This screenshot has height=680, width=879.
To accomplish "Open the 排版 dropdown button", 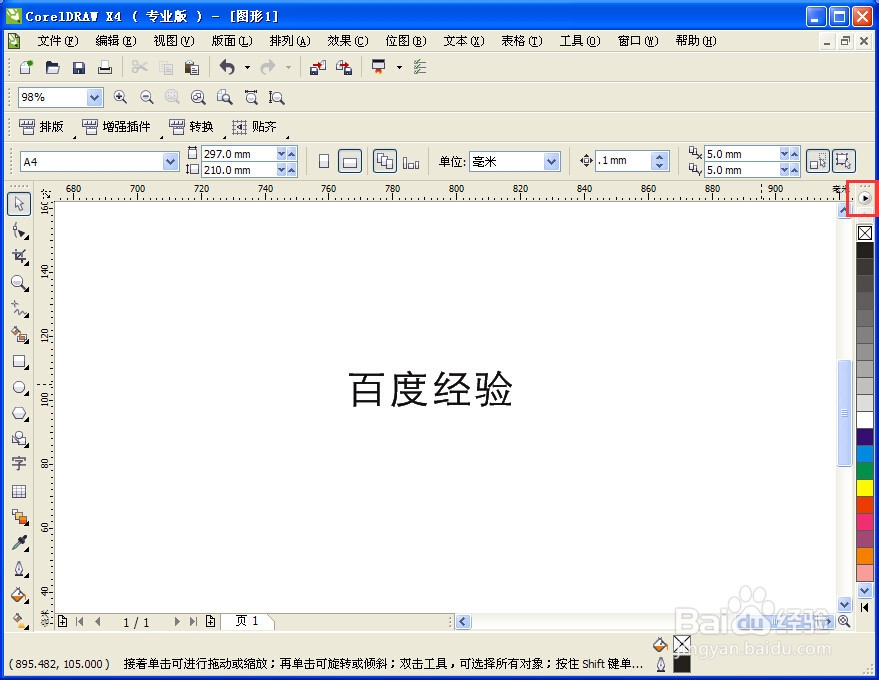I will pos(41,127).
